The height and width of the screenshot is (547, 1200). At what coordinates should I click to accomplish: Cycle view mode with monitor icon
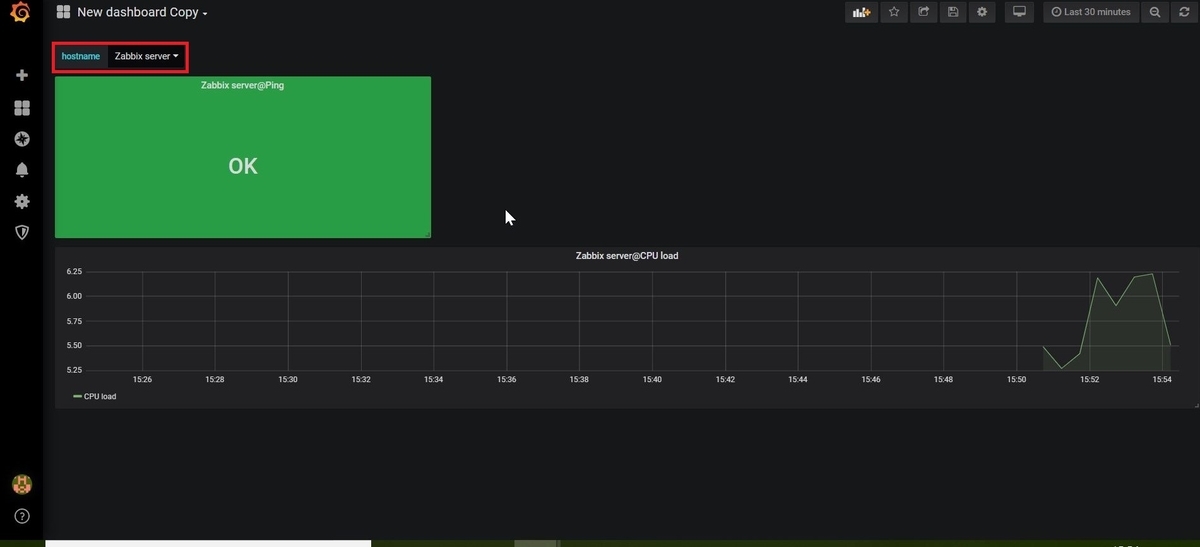coord(1019,12)
